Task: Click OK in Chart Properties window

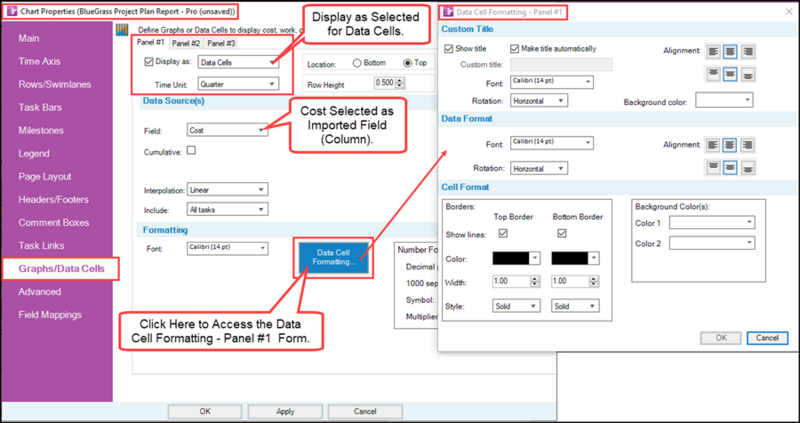Action: [205, 411]
